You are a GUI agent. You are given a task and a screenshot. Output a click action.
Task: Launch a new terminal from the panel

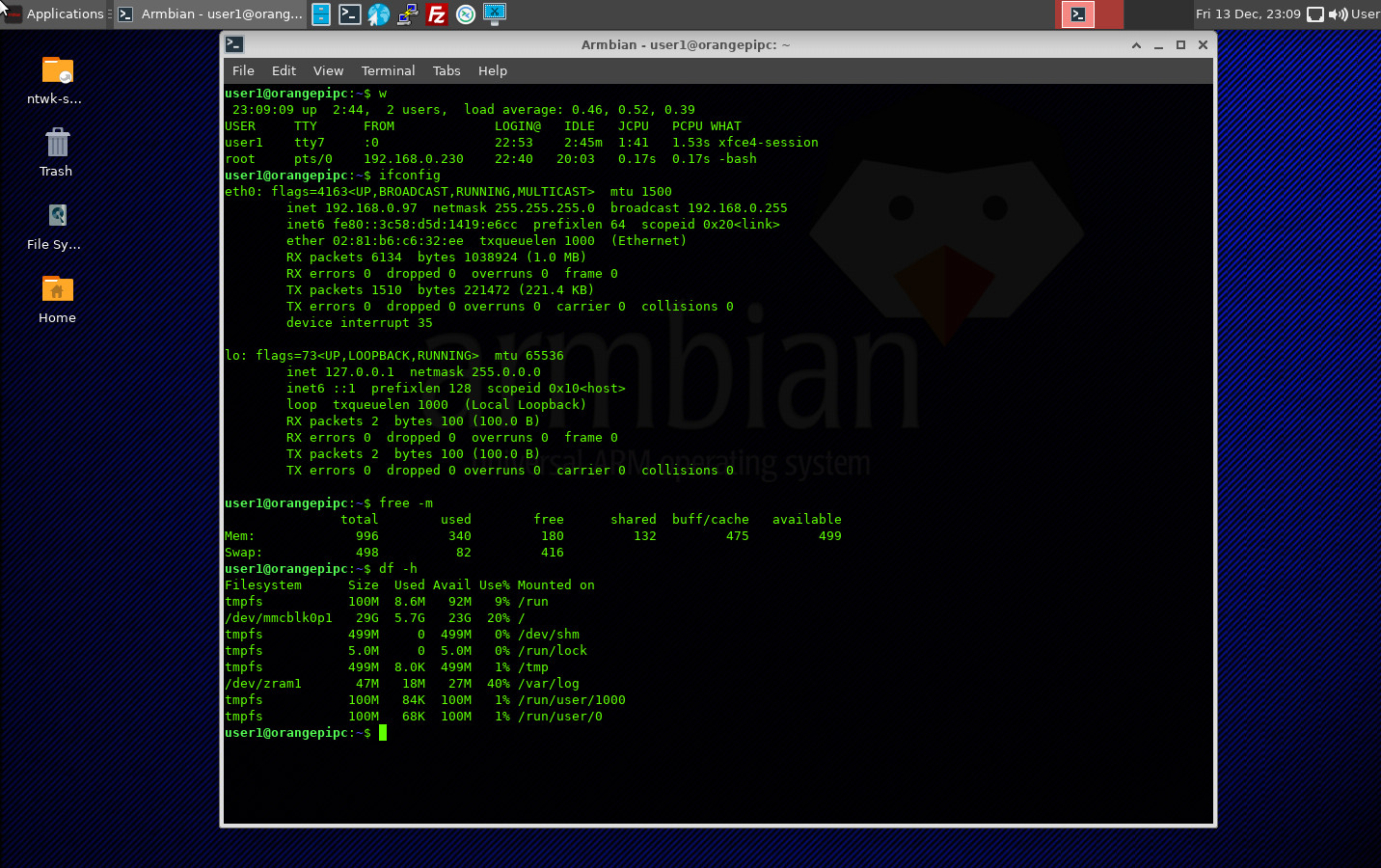[349, 14]
